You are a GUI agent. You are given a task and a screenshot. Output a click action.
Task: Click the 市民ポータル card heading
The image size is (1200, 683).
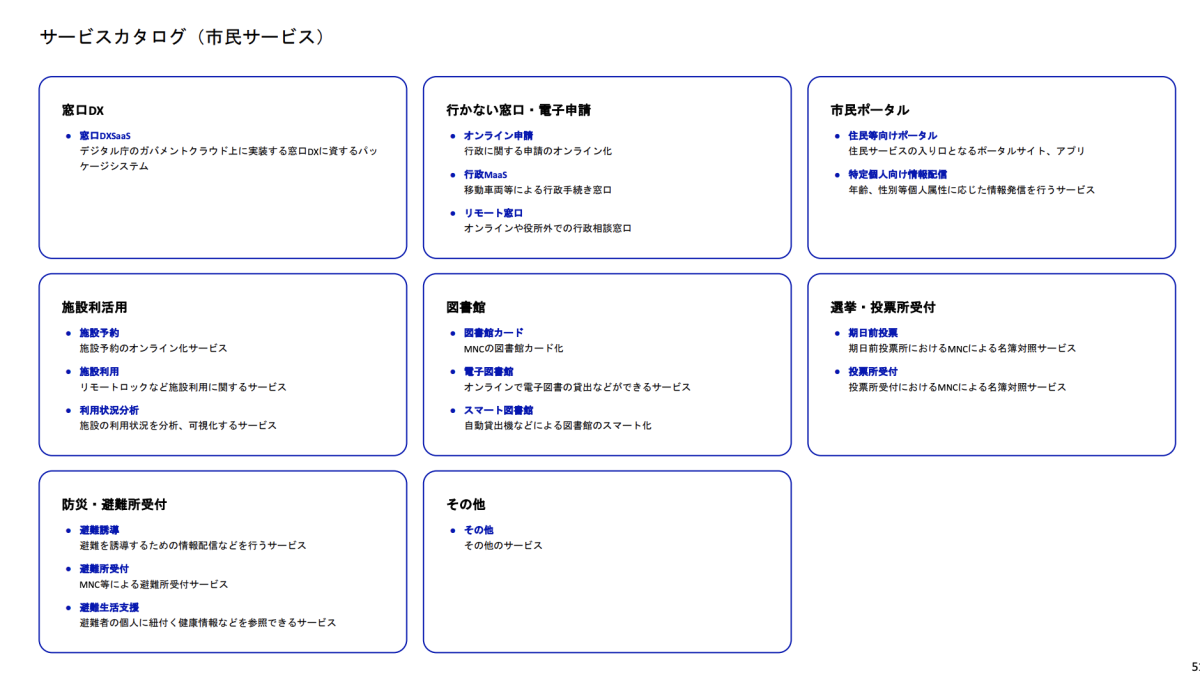869,110
